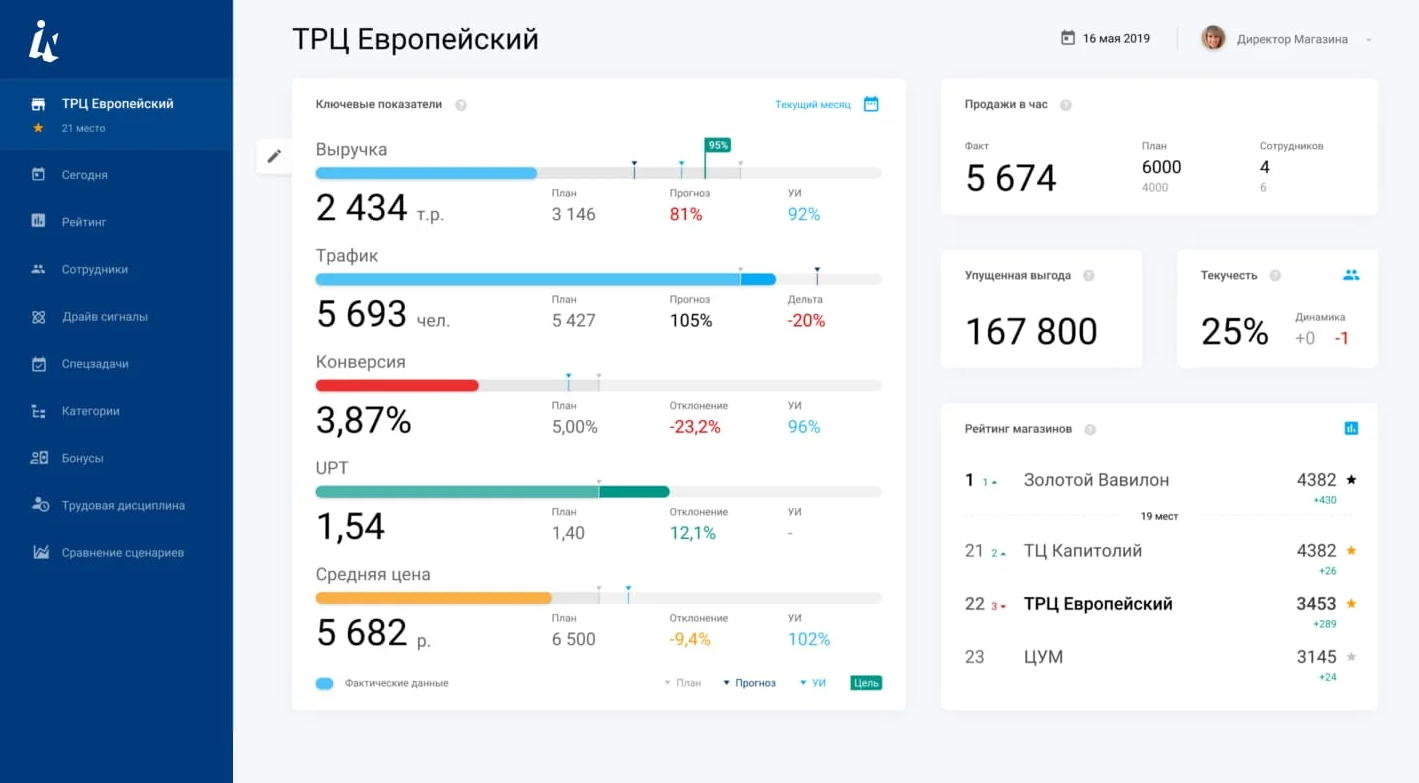Click the green UPT progress bar
Image resolution: width=1419 pixels, height=783 pixels.
(492, 491)
